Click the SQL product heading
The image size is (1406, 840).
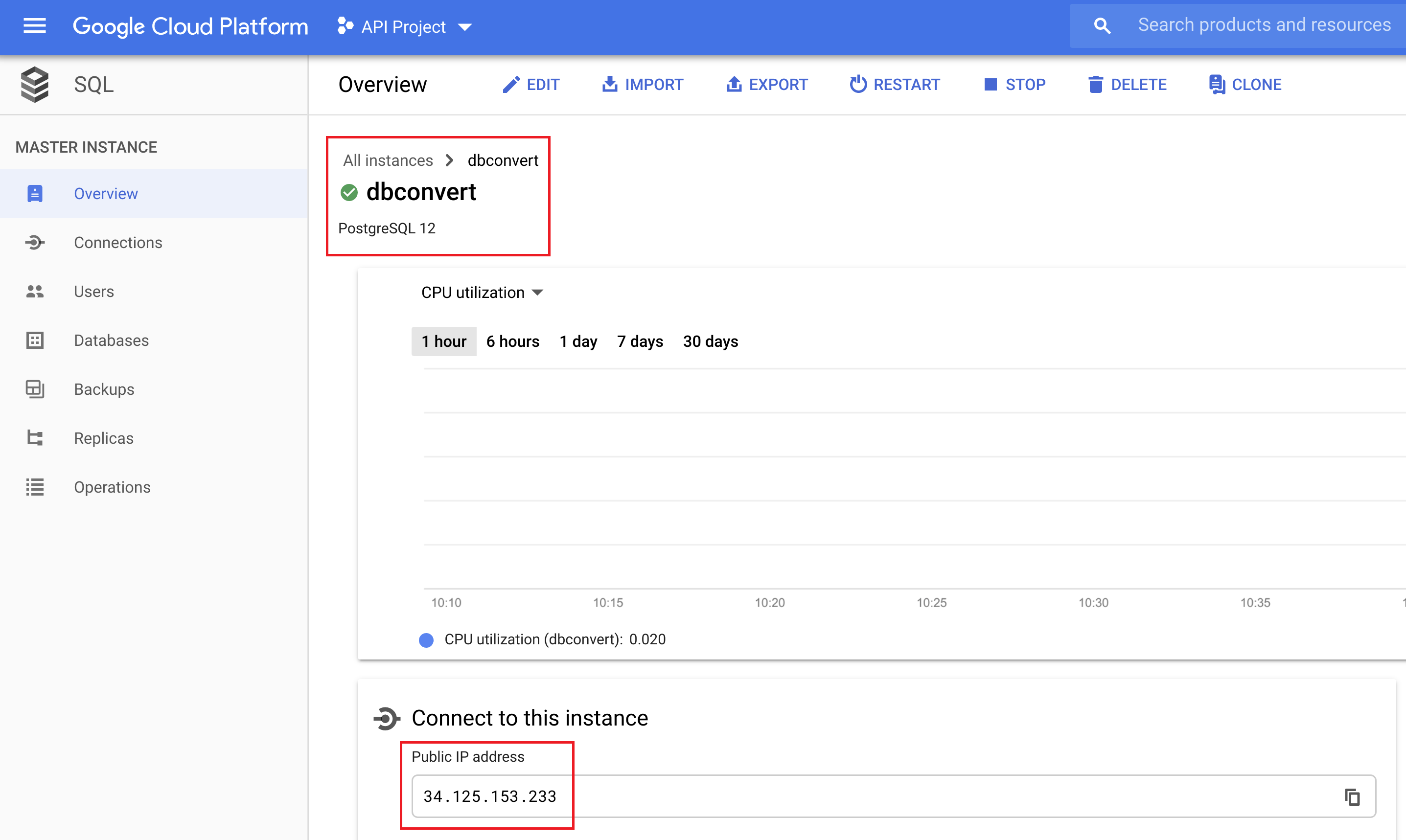point(94,85)
